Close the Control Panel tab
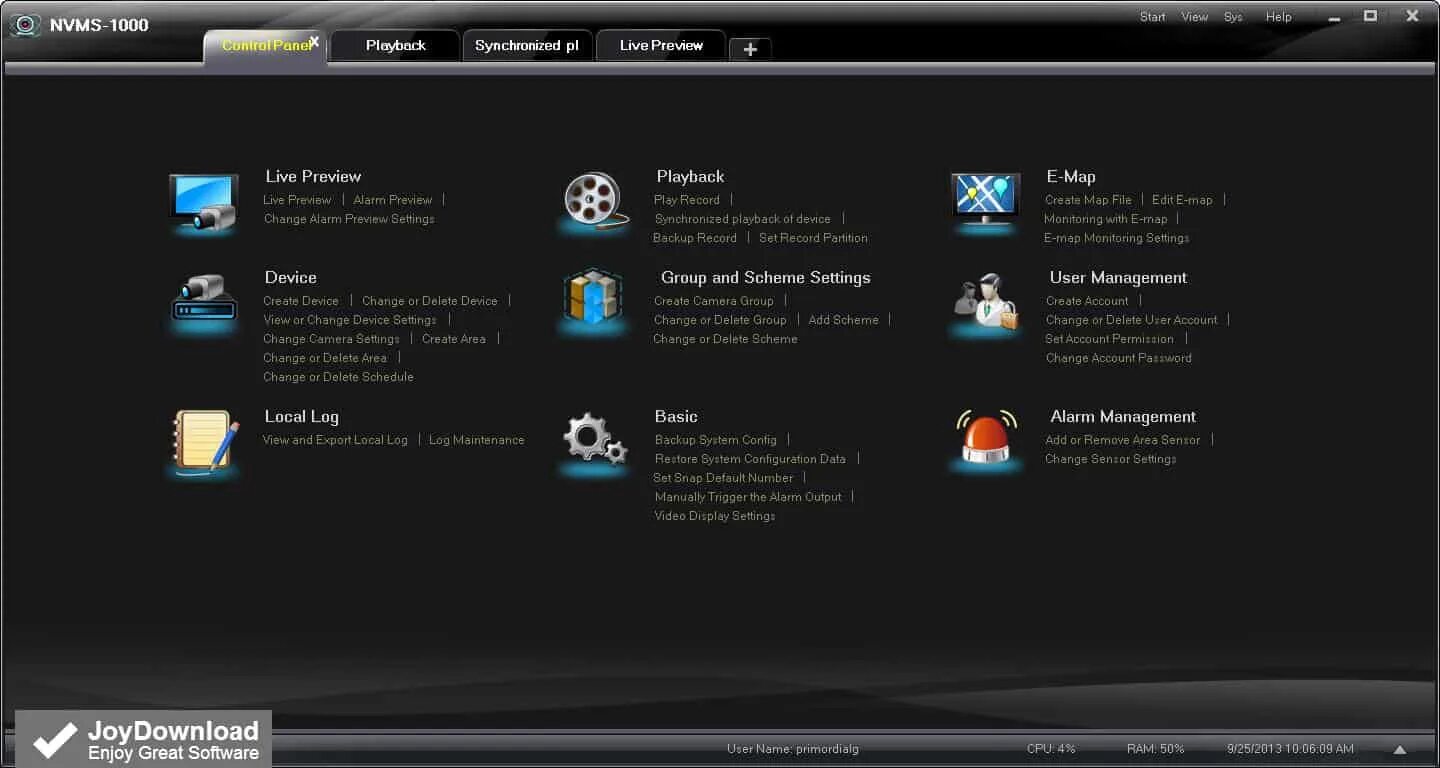The height and width of the screenshot is (768, 1440). tap(314, 42)
